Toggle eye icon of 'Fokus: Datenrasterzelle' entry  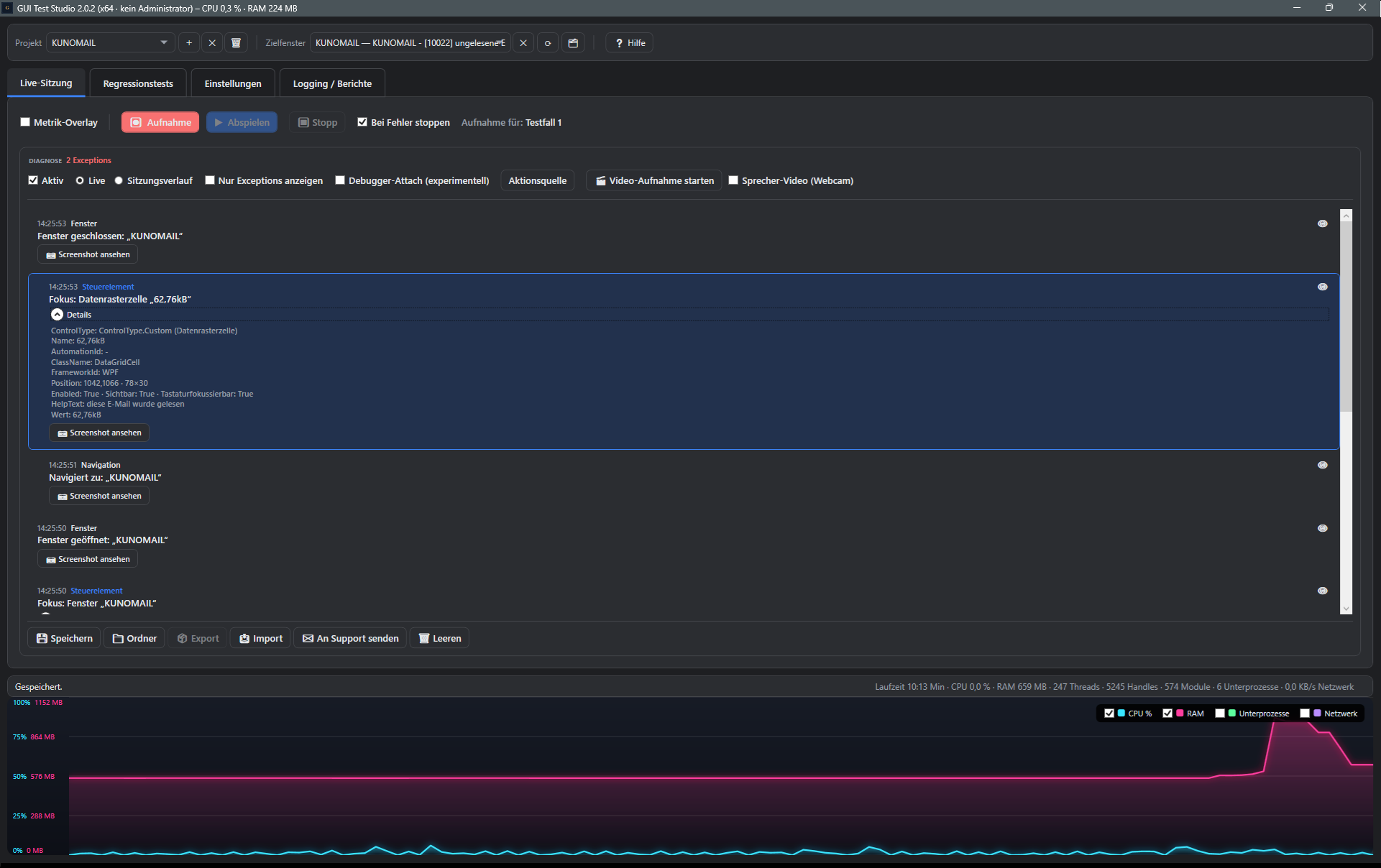pyautogui.click(x=1322, y=287)
